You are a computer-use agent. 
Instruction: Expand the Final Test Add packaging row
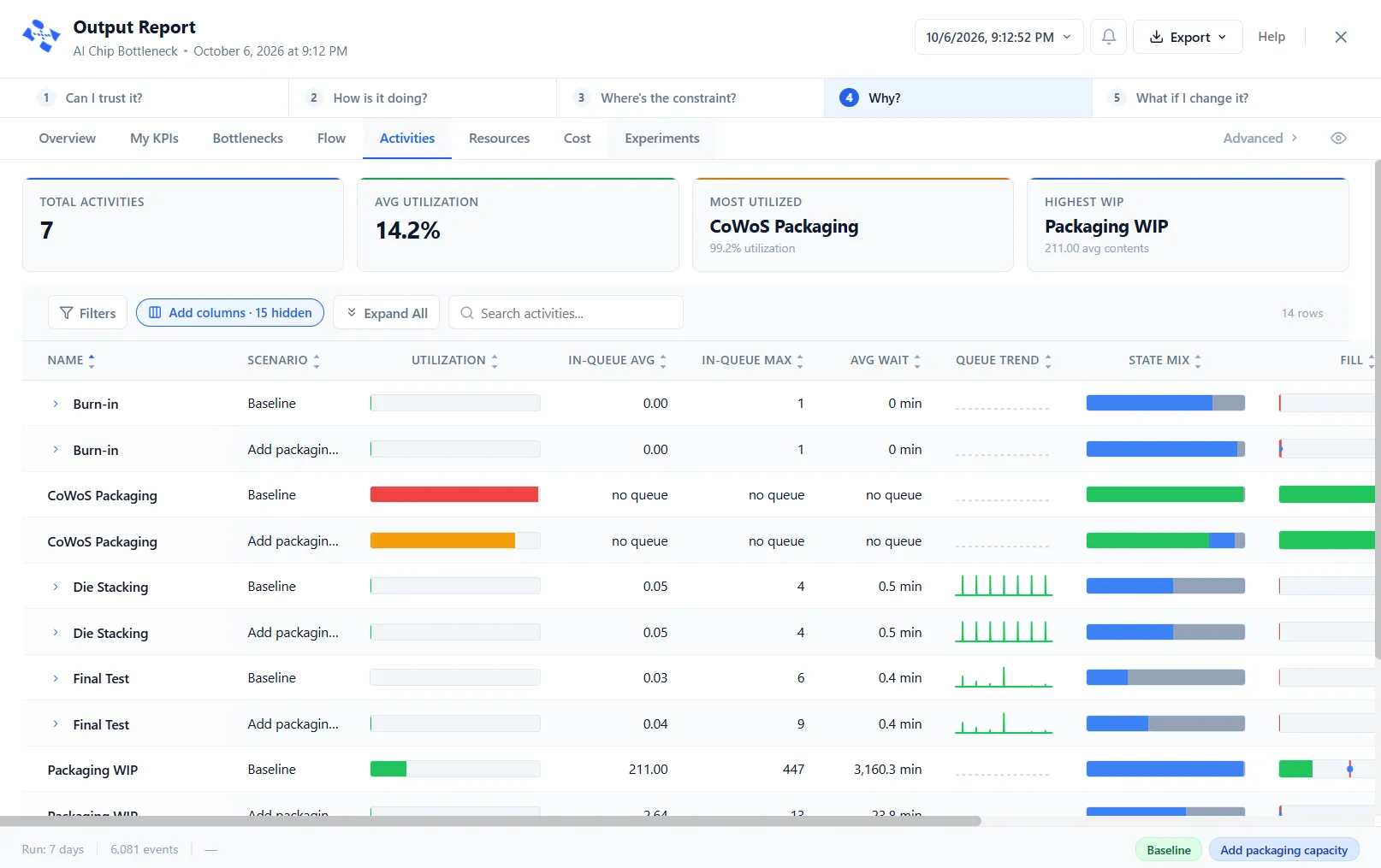(56, 724)
